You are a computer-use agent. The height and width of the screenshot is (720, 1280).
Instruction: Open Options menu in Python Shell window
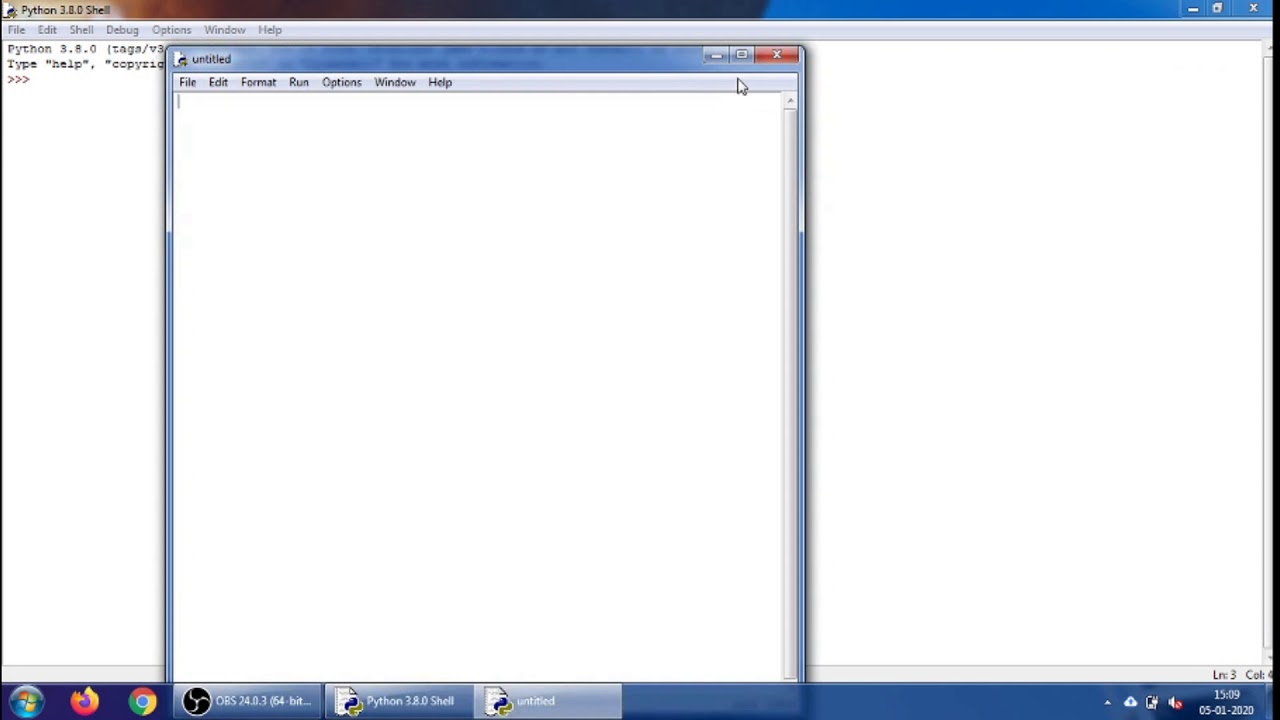[171, 29]
